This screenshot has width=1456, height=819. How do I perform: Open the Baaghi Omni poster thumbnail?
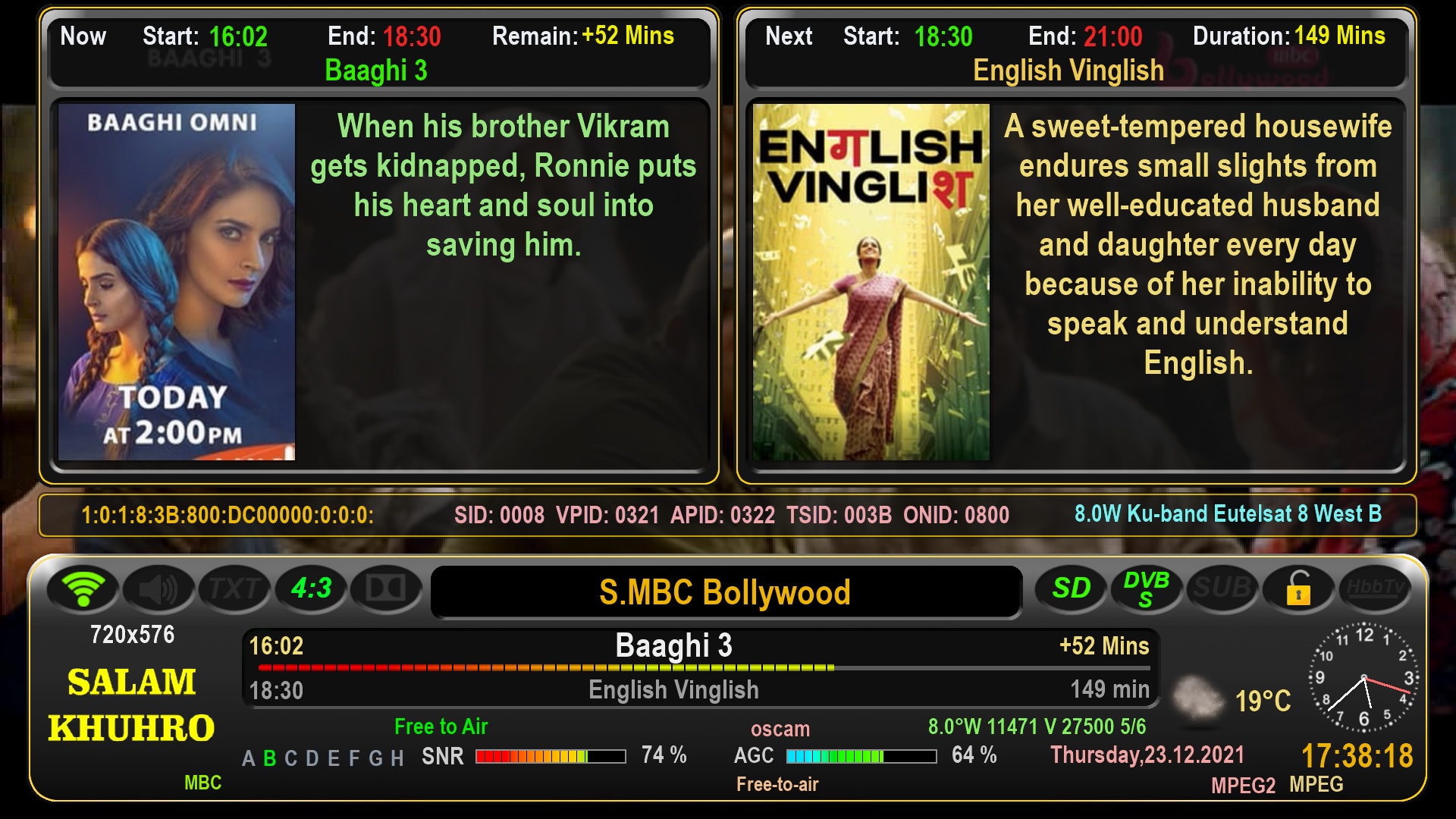pyautogui.click(x=177, y=282)
